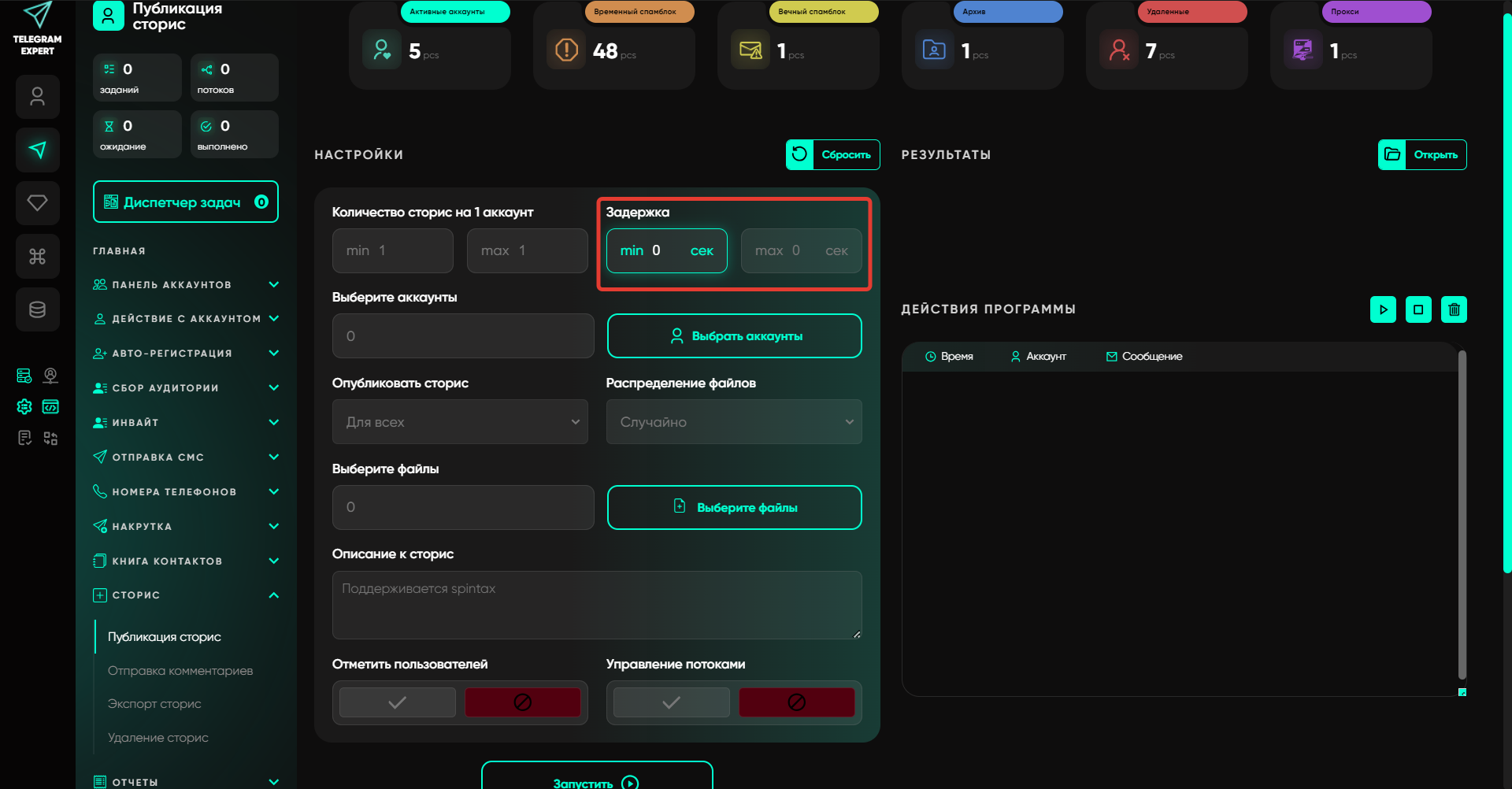Open the 'Для всех' publish stories dropdown

tap(460, 422)
